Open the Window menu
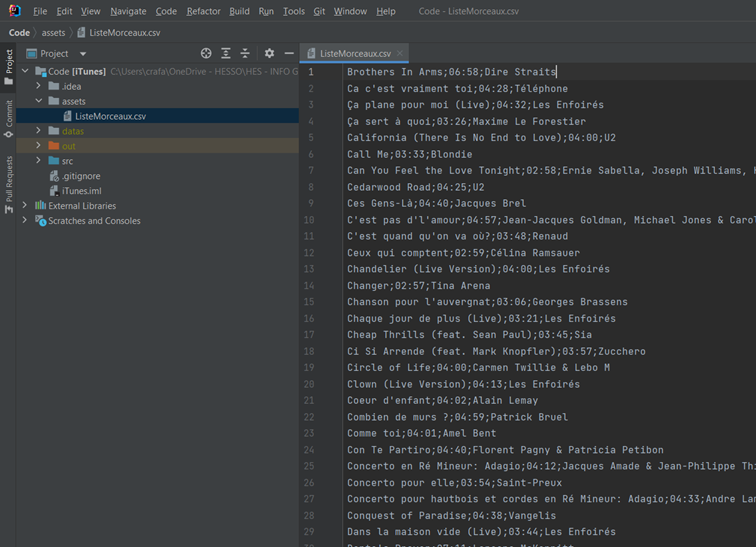This screenshot has height=547, width=756. (x=351, y=11)
